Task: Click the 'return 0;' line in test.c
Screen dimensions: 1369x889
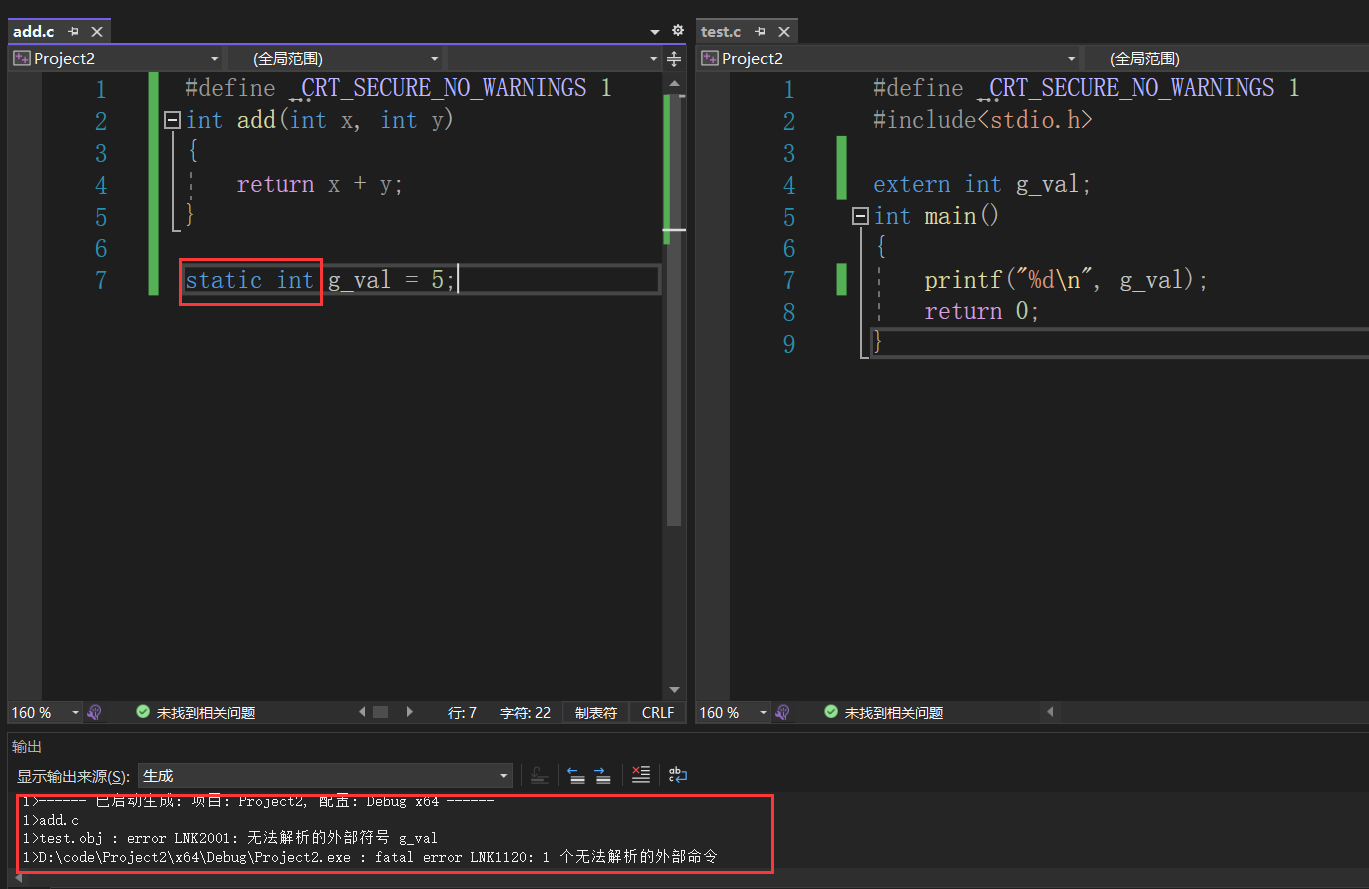Action: (982, 311)
